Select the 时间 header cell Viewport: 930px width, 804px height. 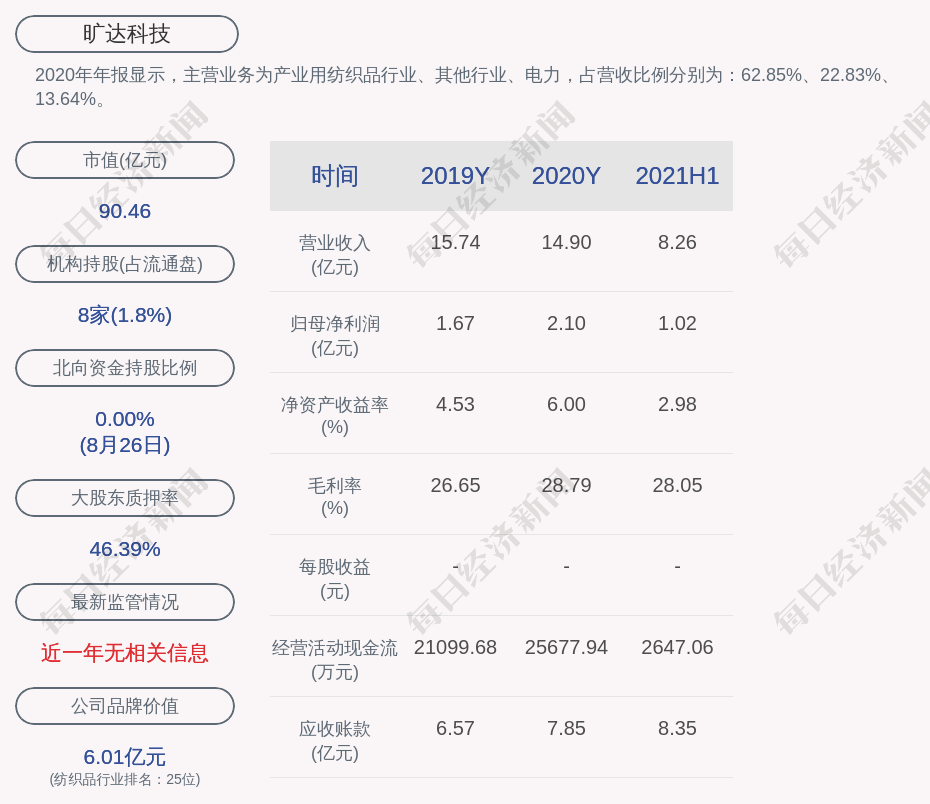pos(335,176)
